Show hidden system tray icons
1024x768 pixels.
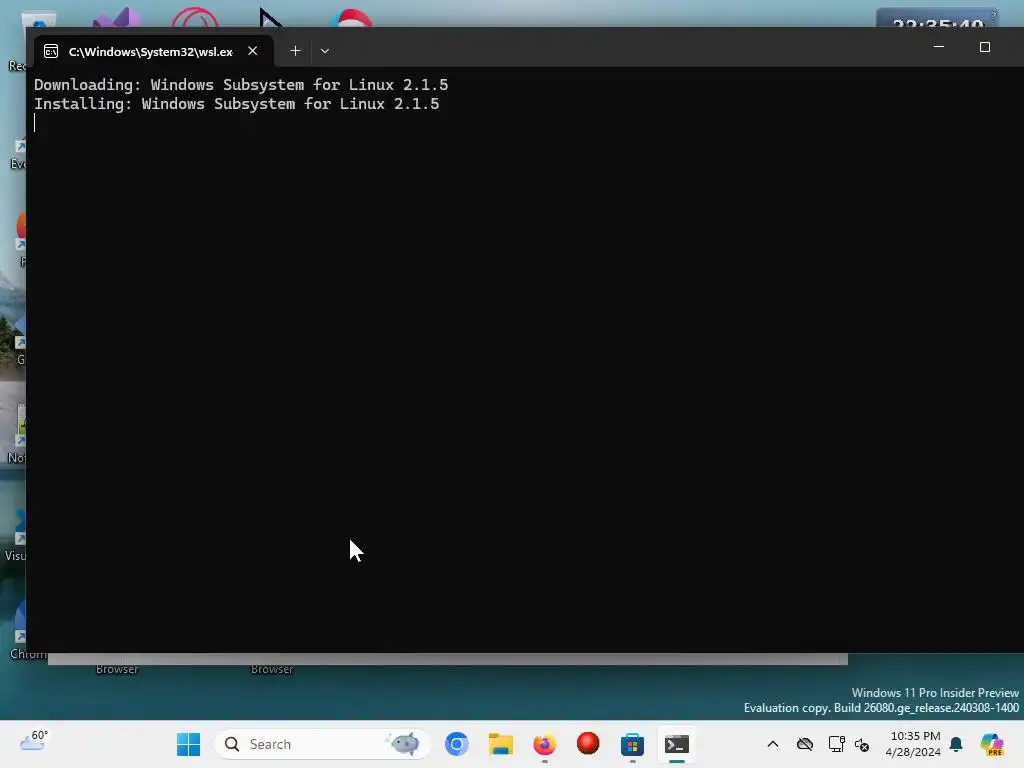[x=773, y=744]
